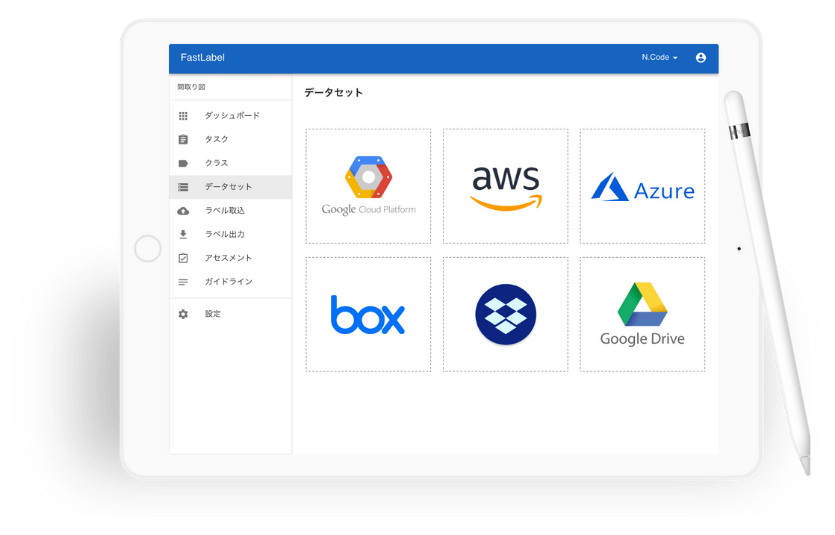The height and width of the screenshot is (535, 835).
Task: Click the Dashboard grid icon in sidebar
Action: (x=183, y=116)
